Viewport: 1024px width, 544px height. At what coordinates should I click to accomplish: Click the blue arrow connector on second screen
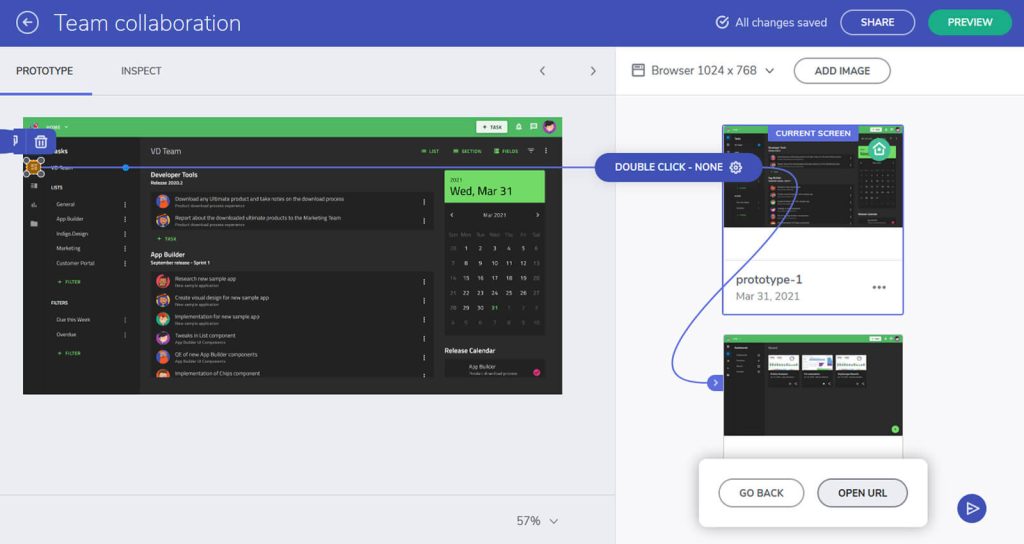click(x=715, y=383)
